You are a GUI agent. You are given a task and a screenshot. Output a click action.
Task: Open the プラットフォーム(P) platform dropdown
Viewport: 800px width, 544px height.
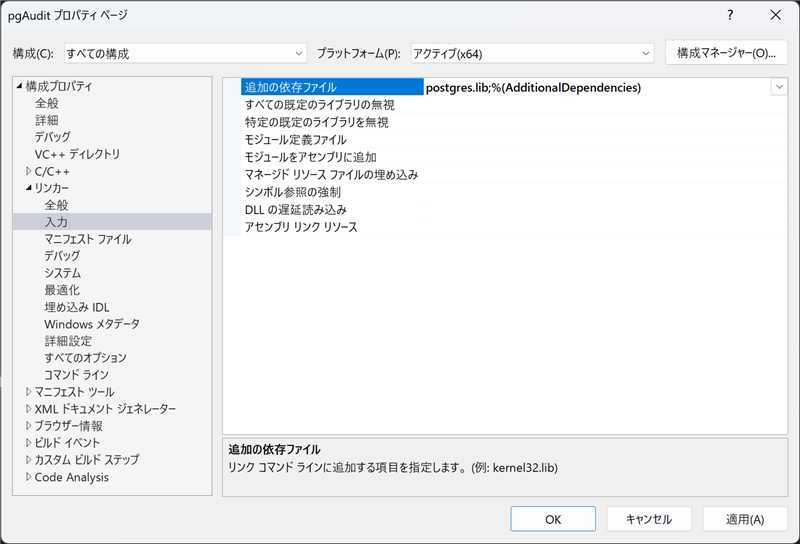click(532, 53)
